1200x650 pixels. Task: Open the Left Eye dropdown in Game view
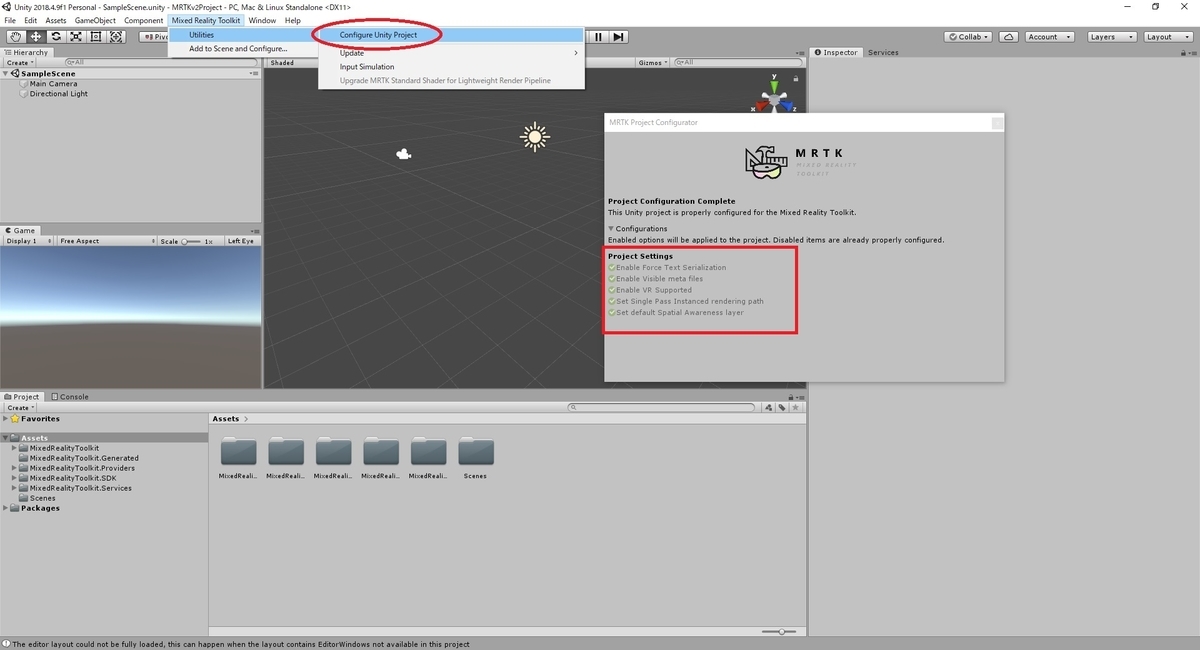[241, 241]
